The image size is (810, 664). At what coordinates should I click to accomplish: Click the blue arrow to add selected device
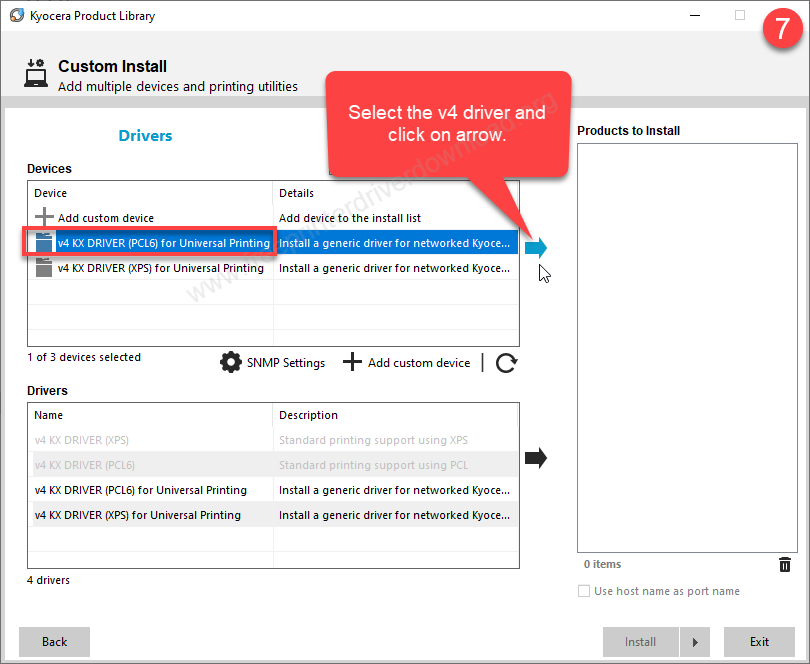click(x=536, y=248)
